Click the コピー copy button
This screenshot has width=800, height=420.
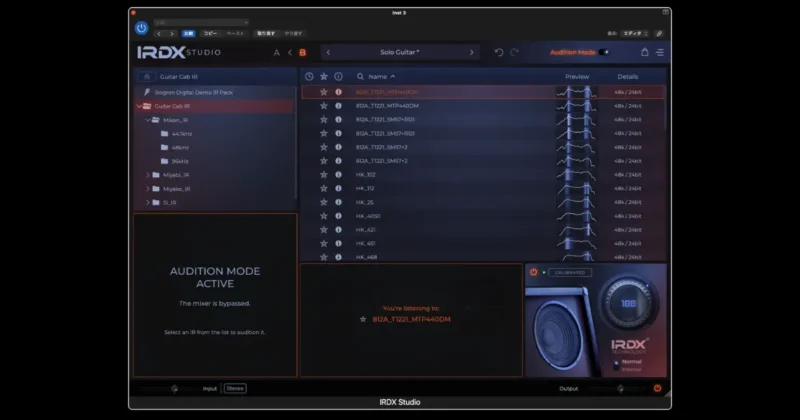[210, 34]
